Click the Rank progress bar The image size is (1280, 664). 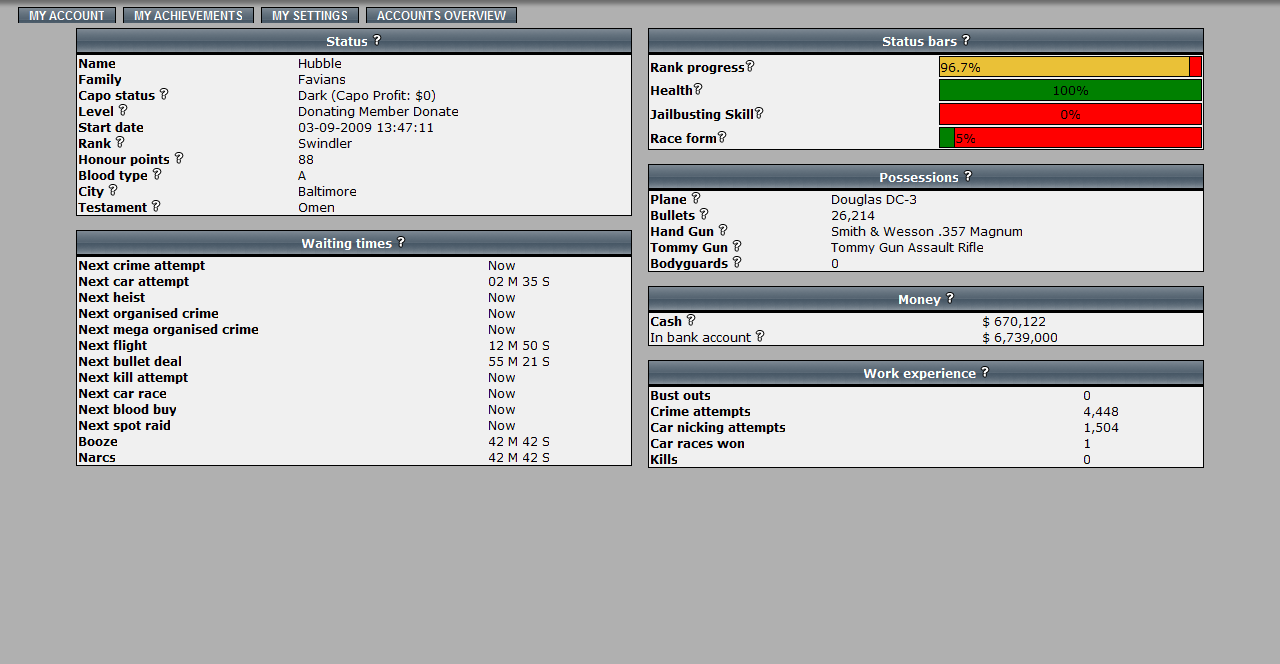click(1070, 67)
